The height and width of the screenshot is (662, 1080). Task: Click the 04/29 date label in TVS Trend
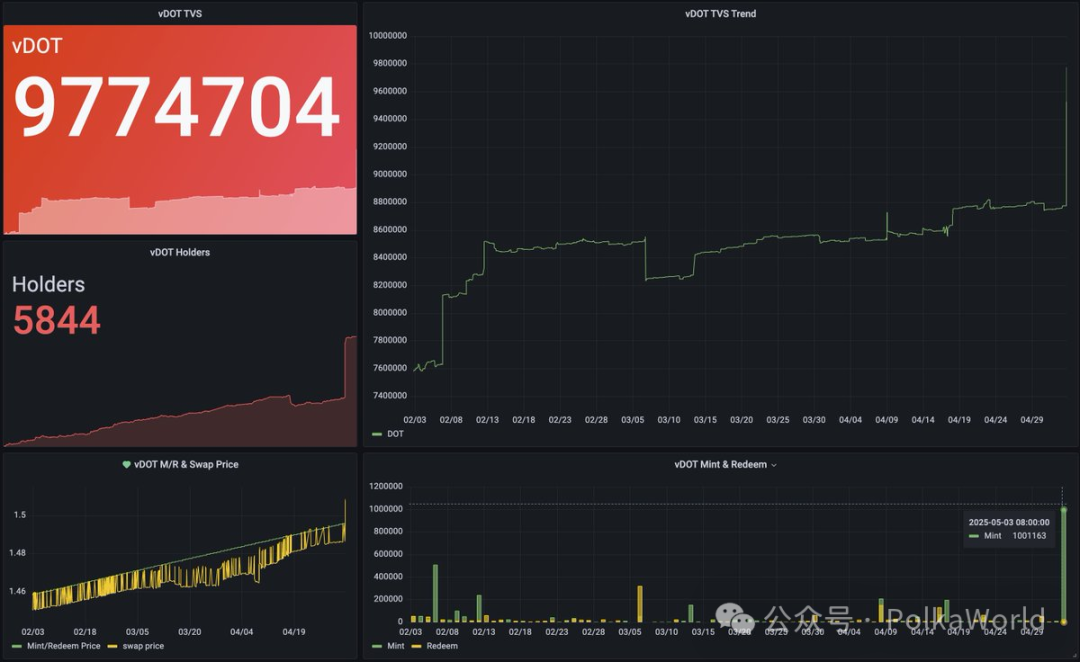point(1032,420)
